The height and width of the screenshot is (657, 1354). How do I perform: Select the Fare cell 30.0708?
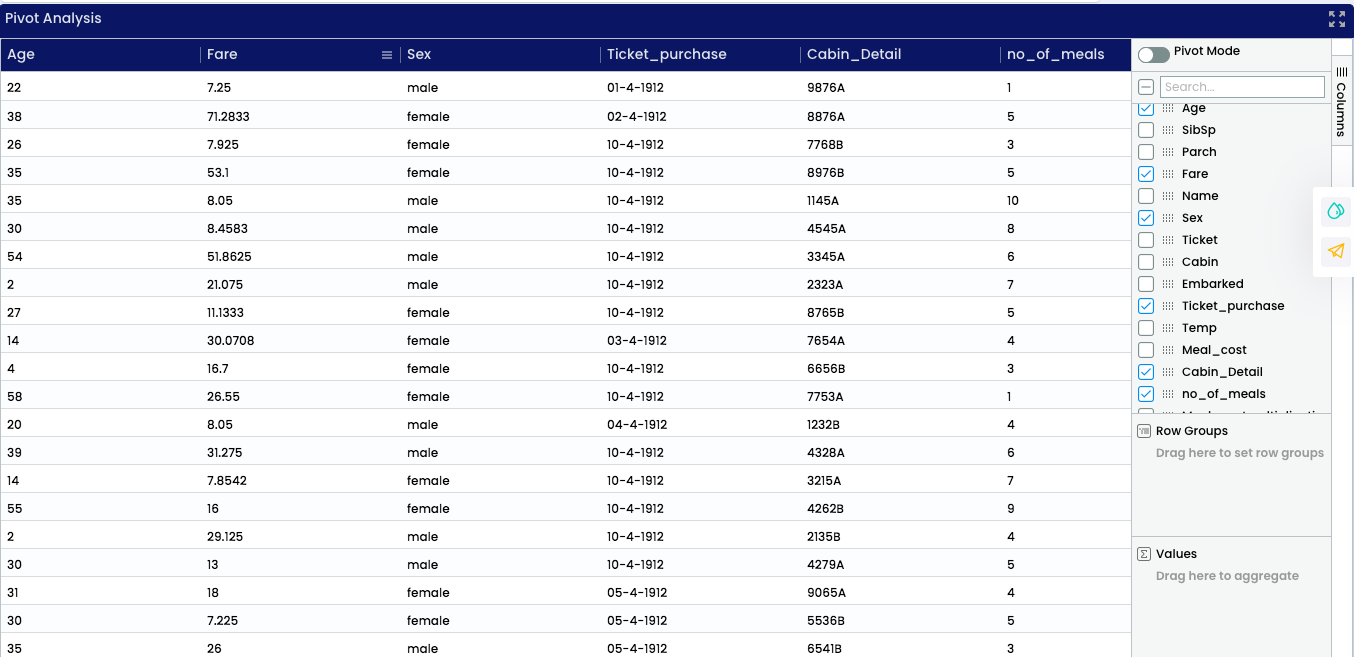(300, 341)
